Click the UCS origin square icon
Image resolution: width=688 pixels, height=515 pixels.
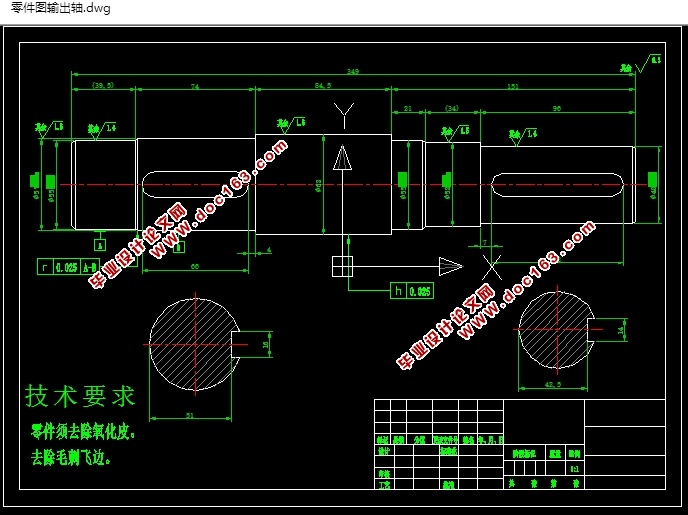tap(342, 266)
